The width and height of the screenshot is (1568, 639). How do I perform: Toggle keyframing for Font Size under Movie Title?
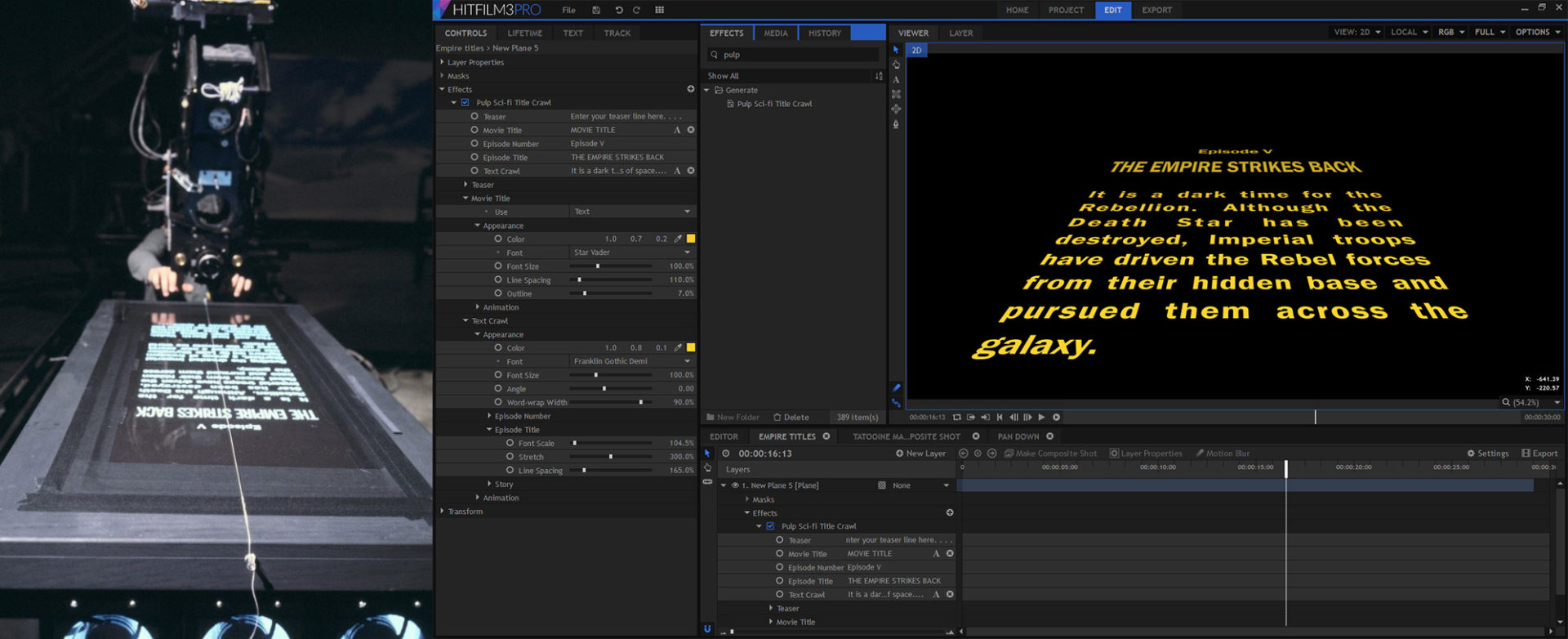tap(498, 266)
